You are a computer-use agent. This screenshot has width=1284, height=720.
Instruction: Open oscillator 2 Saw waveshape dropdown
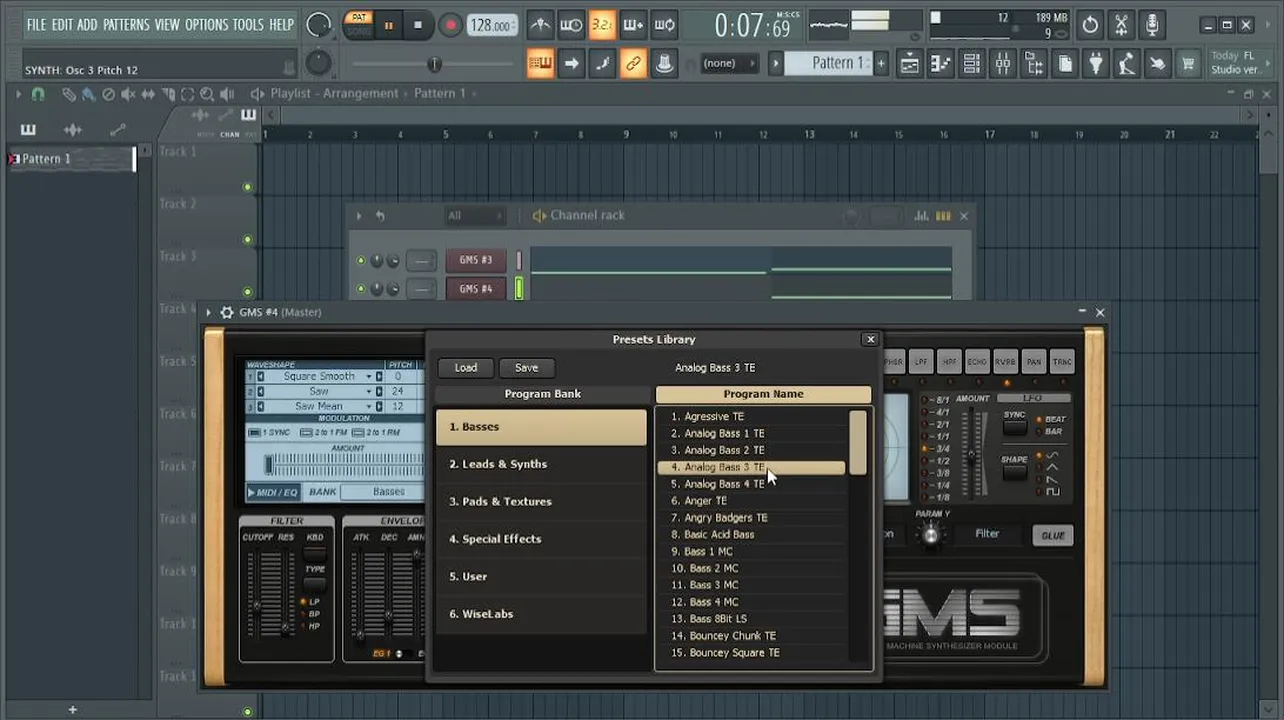[x=369, y=392]
